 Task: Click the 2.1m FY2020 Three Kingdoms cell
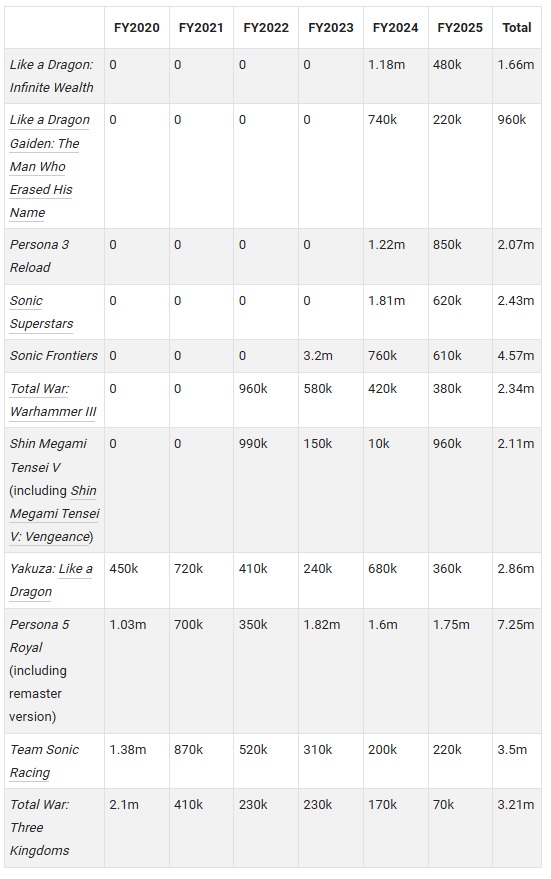tap(124, 804)
